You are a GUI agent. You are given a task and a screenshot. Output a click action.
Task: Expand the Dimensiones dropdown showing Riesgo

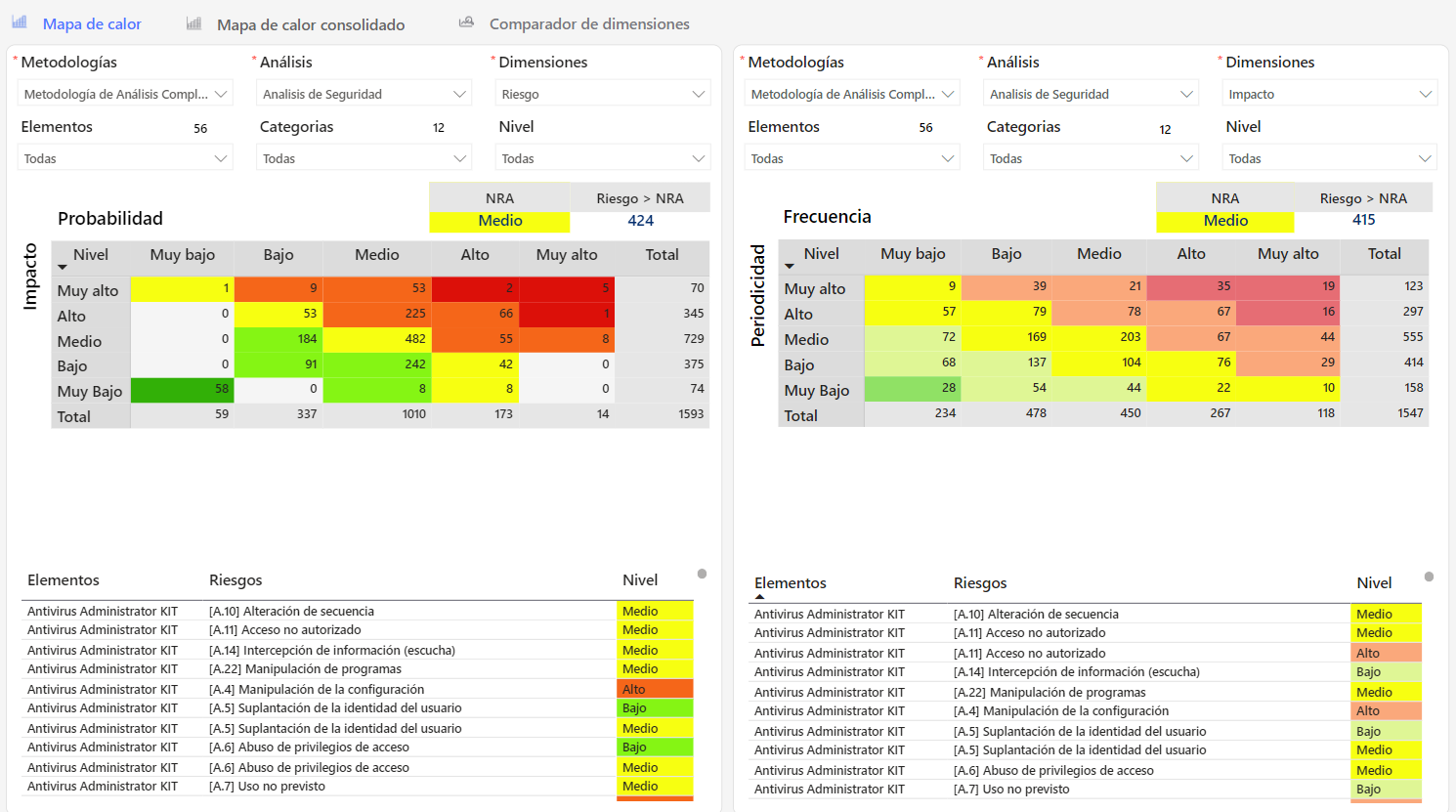pos(603,94)
